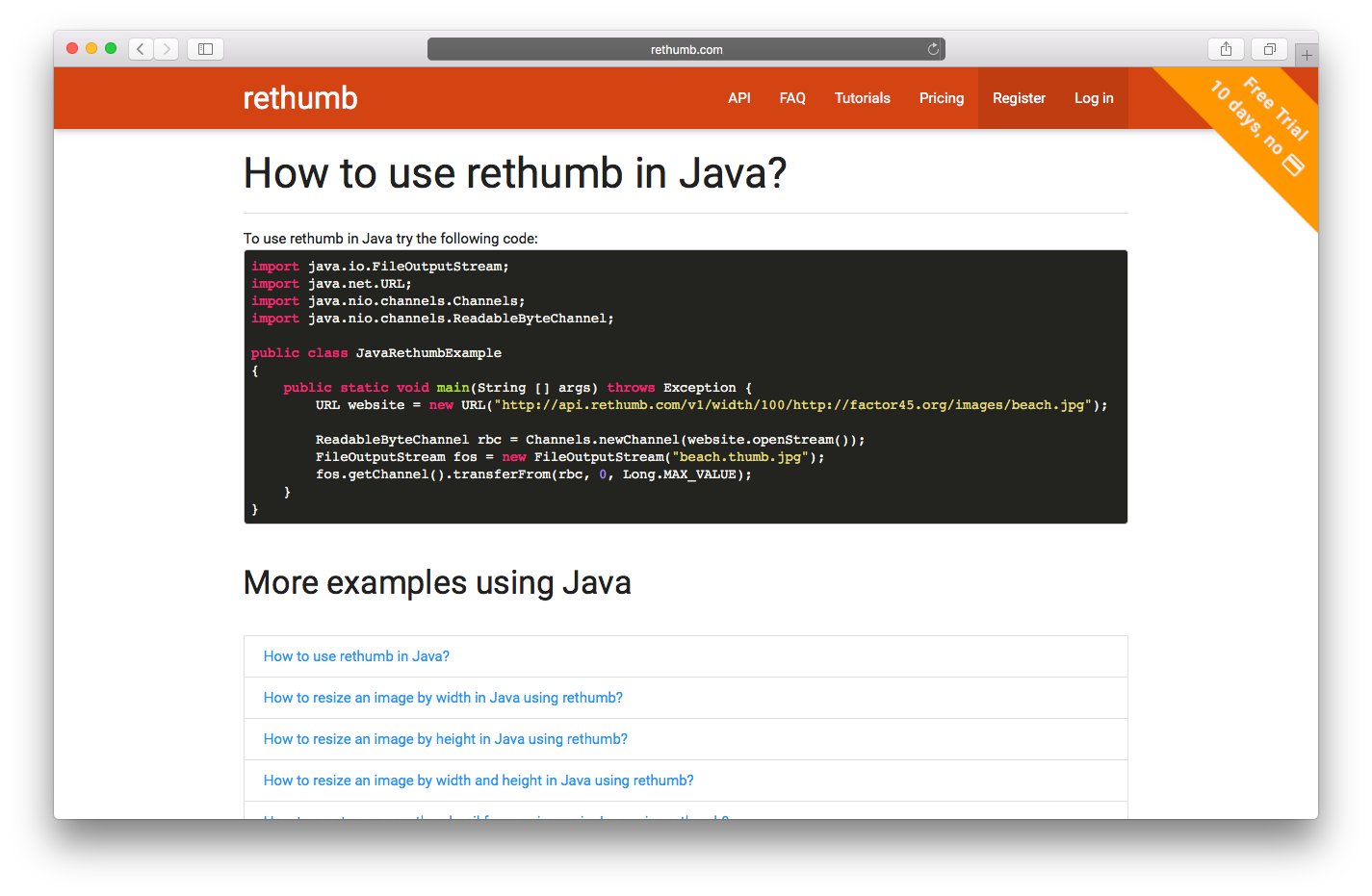Go back with Safari's back arrow
Screen dimensions: 1372x896
pyautogui.click(x=142, y=49)
